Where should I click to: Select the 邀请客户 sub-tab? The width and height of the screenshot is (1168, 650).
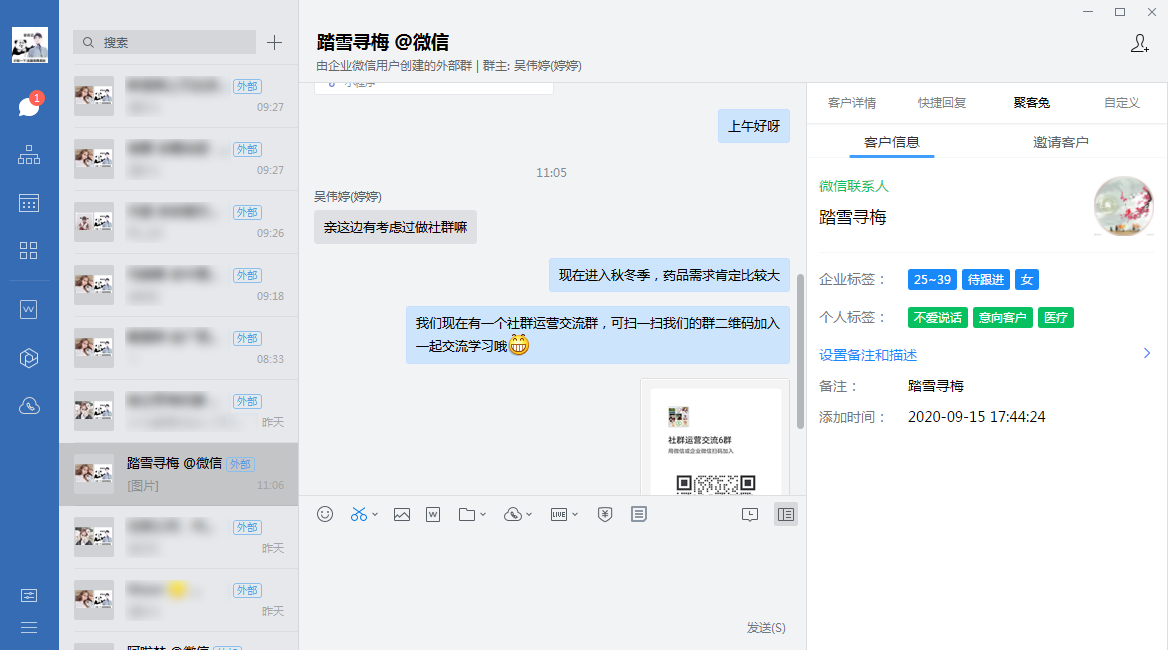coord(1061,142)
